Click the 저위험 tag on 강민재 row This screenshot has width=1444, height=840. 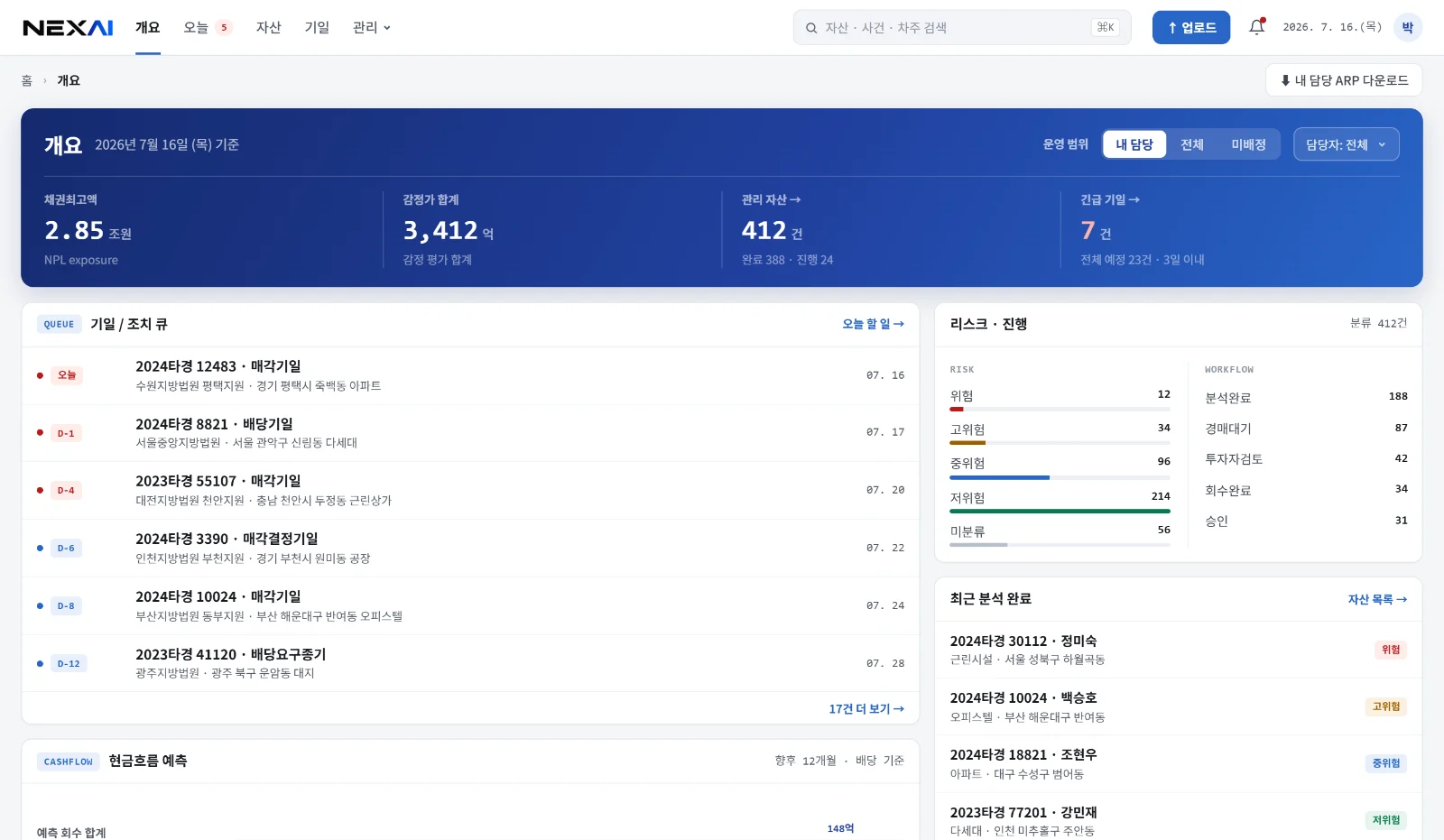coord(1385,820)
